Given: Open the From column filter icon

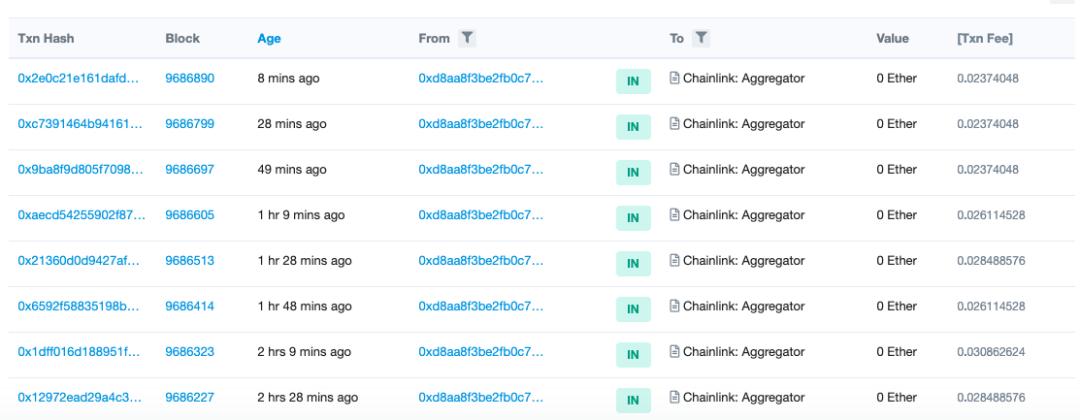Looking at the screenshot, I should click(467, 39).
